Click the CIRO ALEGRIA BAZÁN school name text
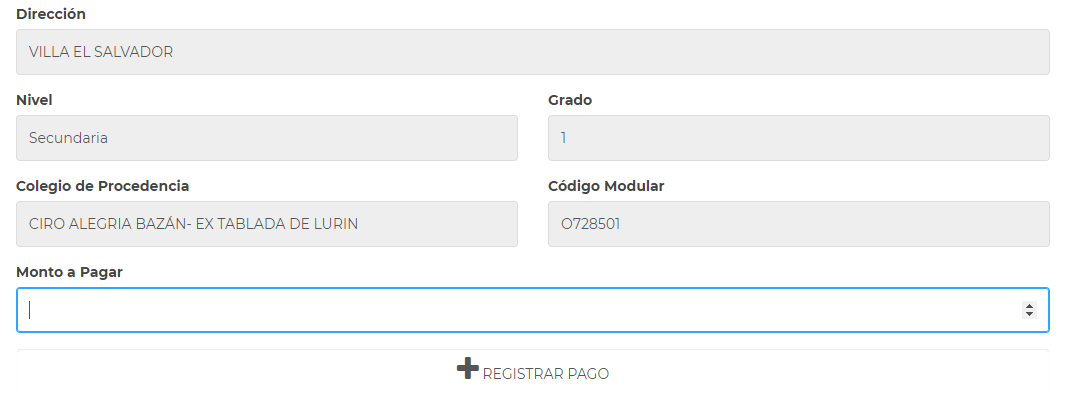This screenshot has height=414, width=1079. point(193,224)
